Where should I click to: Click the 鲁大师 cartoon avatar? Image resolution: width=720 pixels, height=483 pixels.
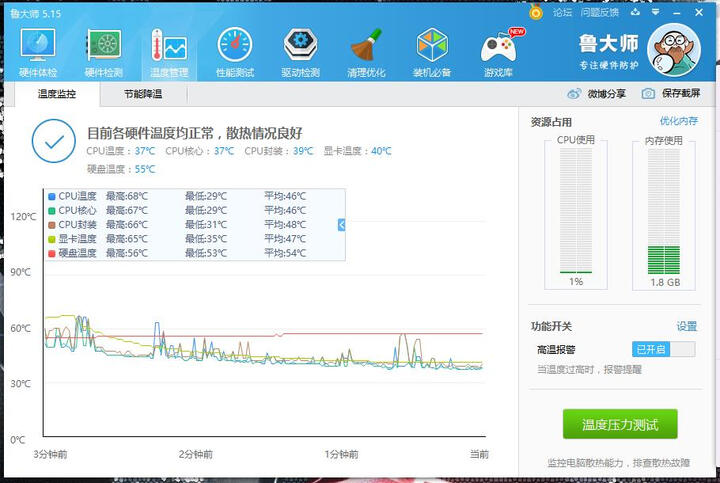(674, 50)
